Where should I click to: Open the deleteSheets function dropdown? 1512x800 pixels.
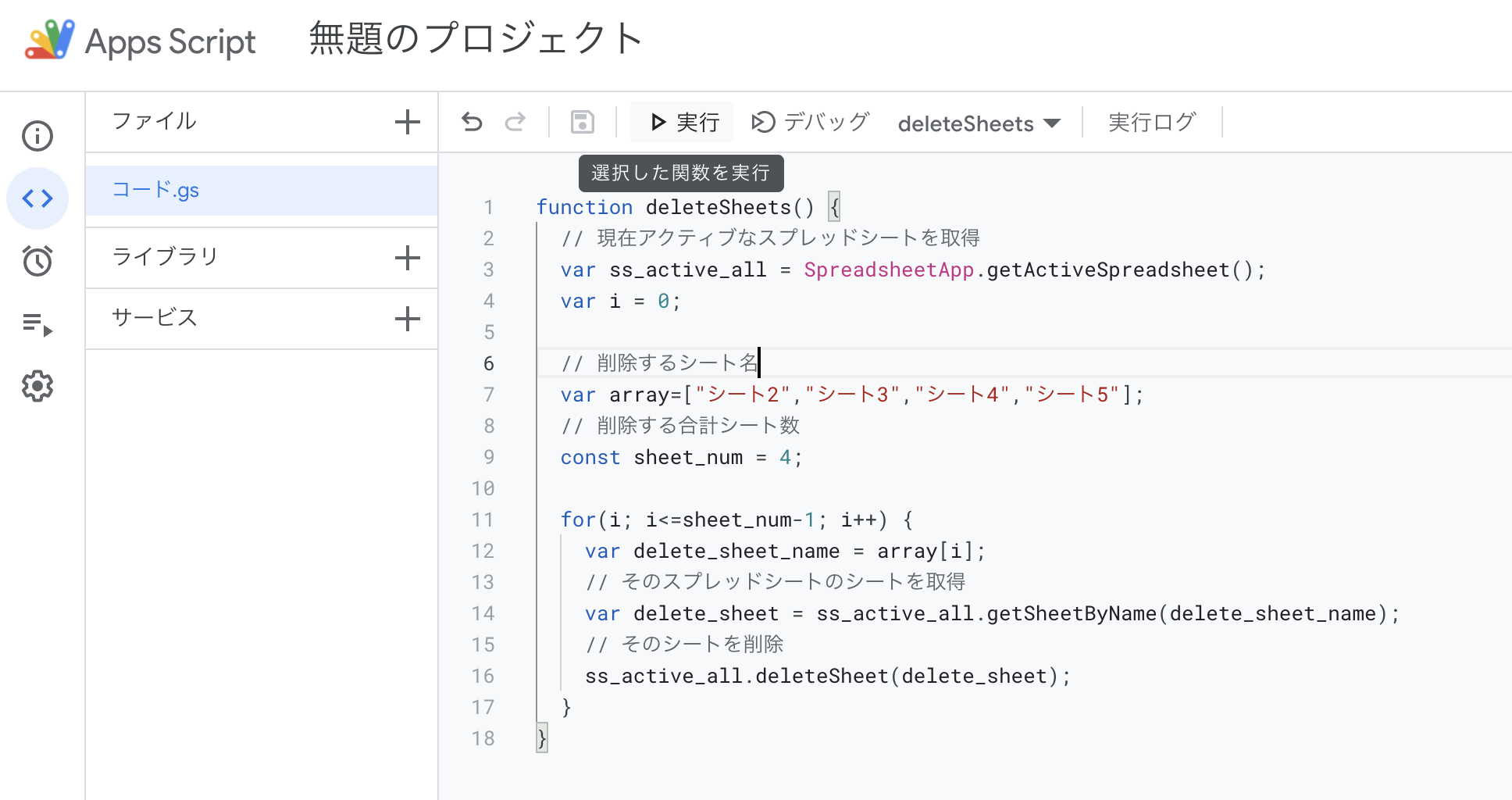[979, 123]
